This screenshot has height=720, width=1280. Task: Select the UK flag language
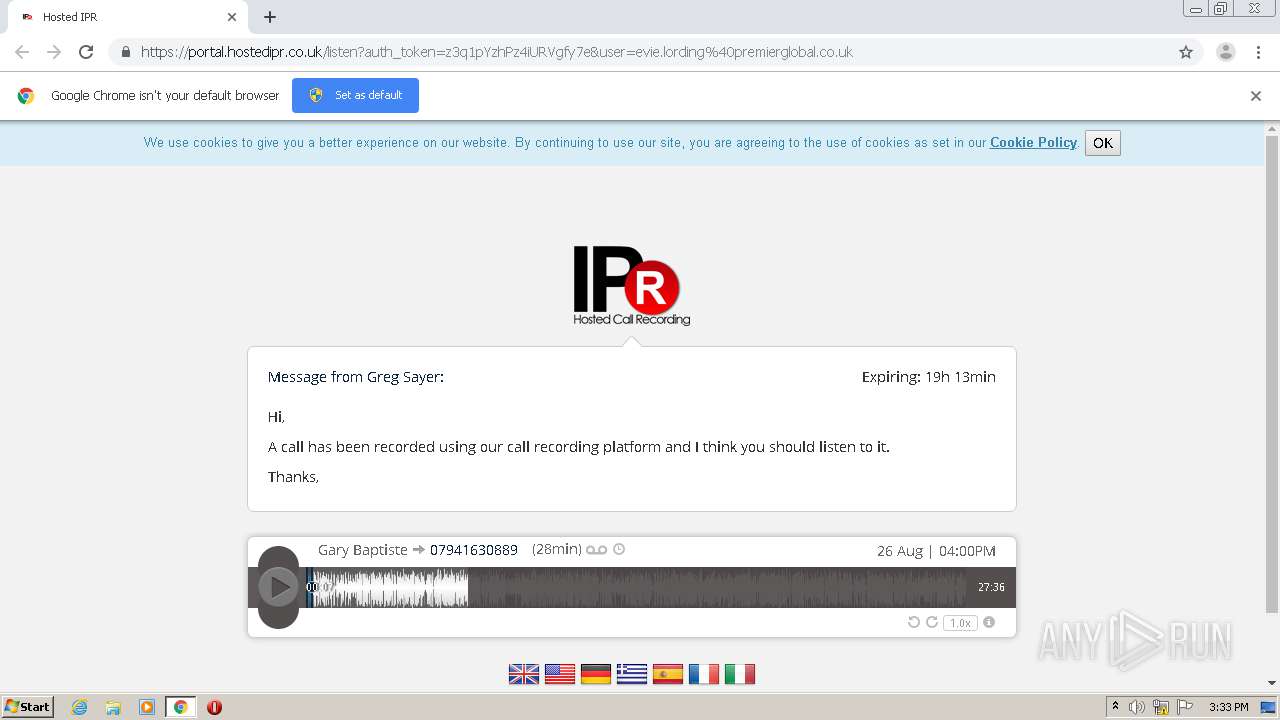coord(524,675)
